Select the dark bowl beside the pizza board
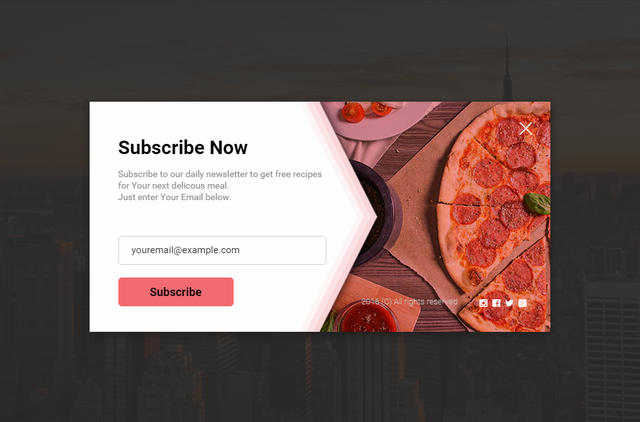 coord(378,212)
